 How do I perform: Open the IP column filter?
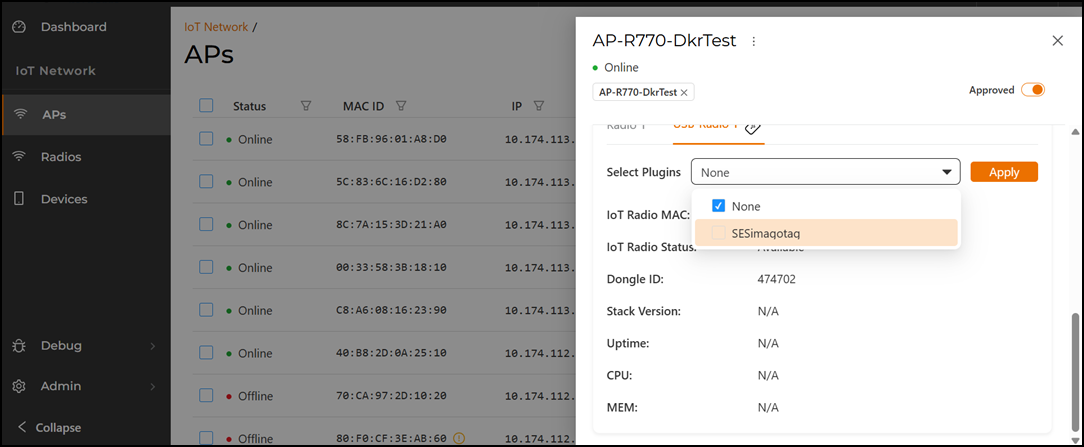click(x=539, y=106)
